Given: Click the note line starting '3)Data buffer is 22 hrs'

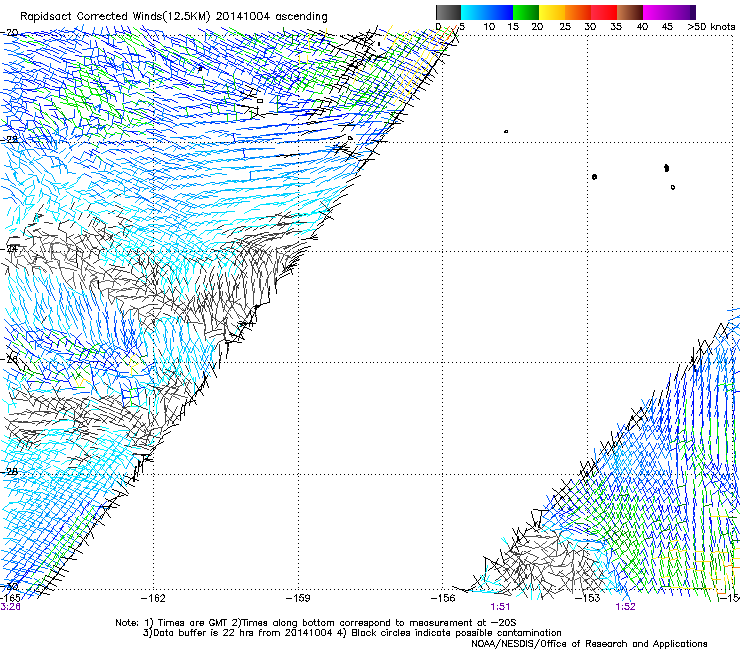Looking at the screenshot, I should point(352,633).
